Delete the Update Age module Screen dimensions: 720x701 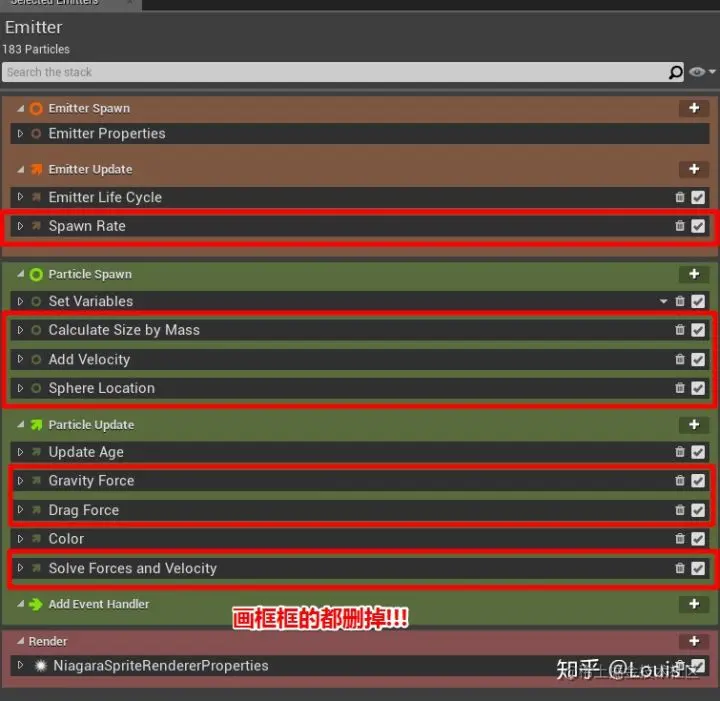coord(680,452)
